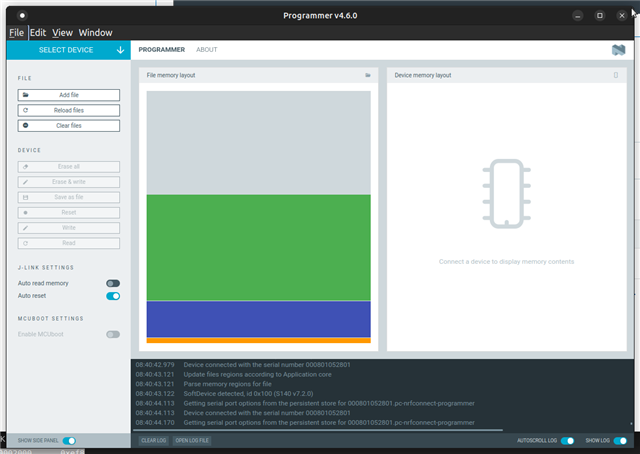Click the down arrow on Select Device
The width and height of the screenshot is (640, 454).
pyautogui.click(x=120, y=50)
